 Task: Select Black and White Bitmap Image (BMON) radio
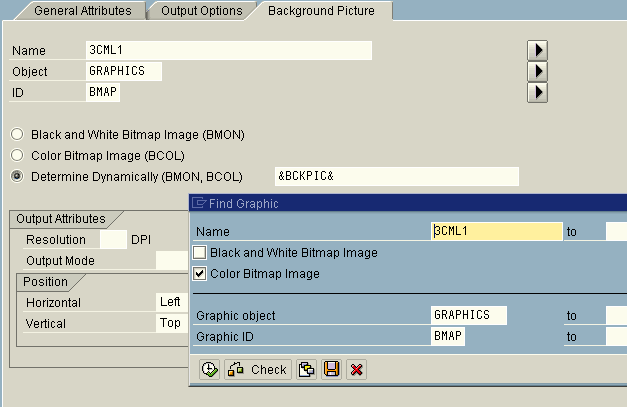tap(17, 134)
